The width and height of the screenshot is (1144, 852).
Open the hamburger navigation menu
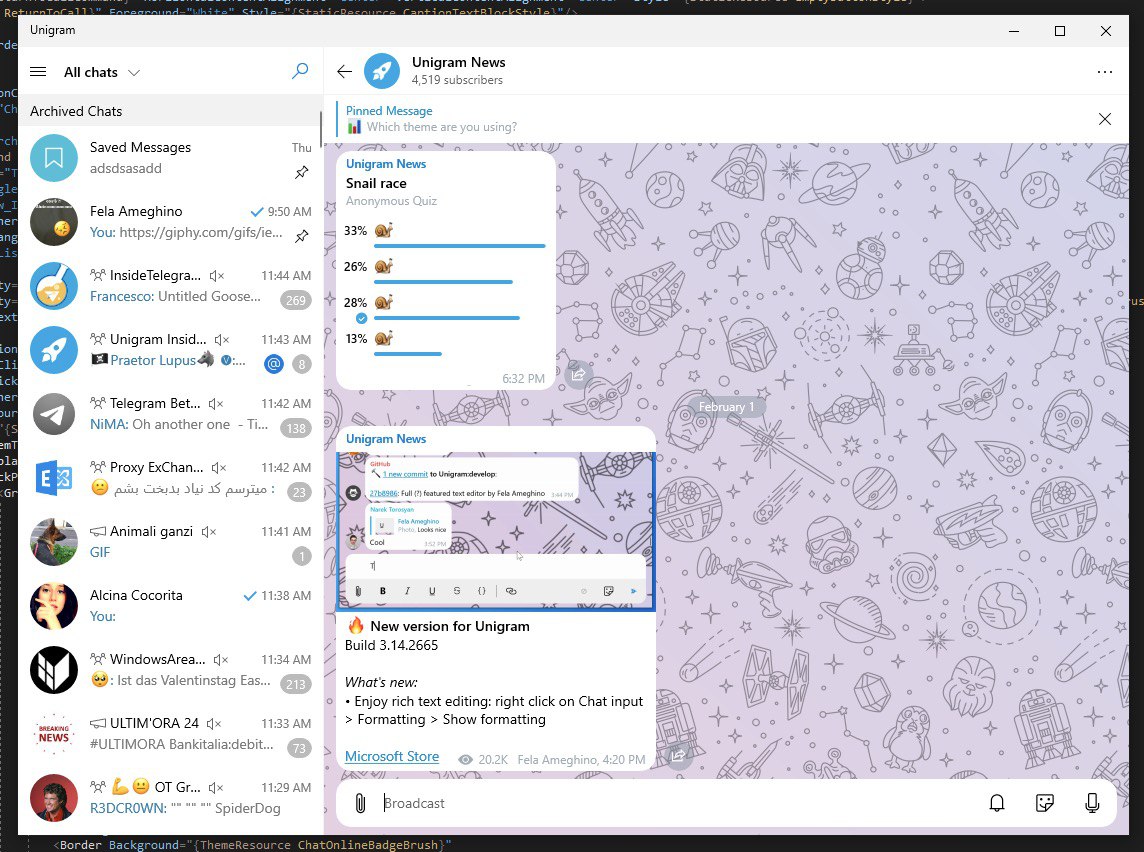pos(38,71)
